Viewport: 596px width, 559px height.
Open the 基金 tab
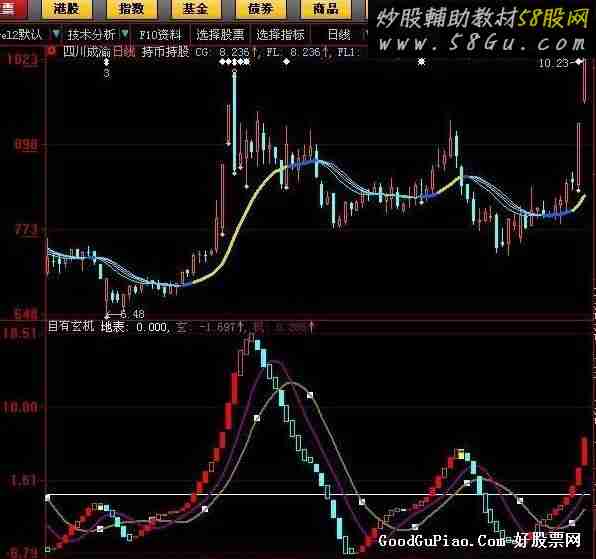196,8
